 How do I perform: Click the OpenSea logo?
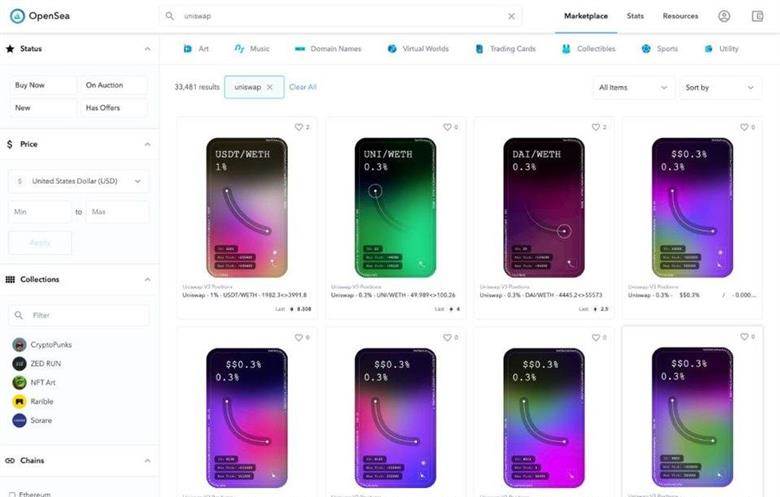pyautogui.click(x=40, y=16)
